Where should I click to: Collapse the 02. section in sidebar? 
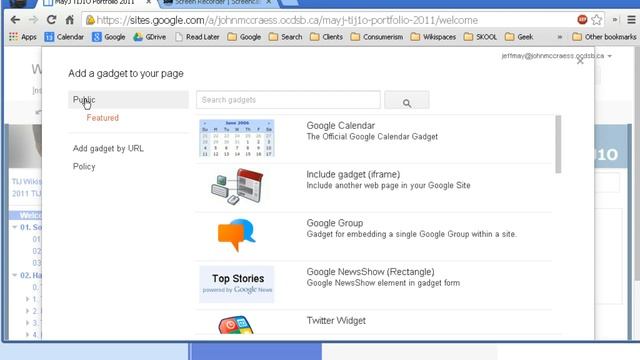(15, 275)
